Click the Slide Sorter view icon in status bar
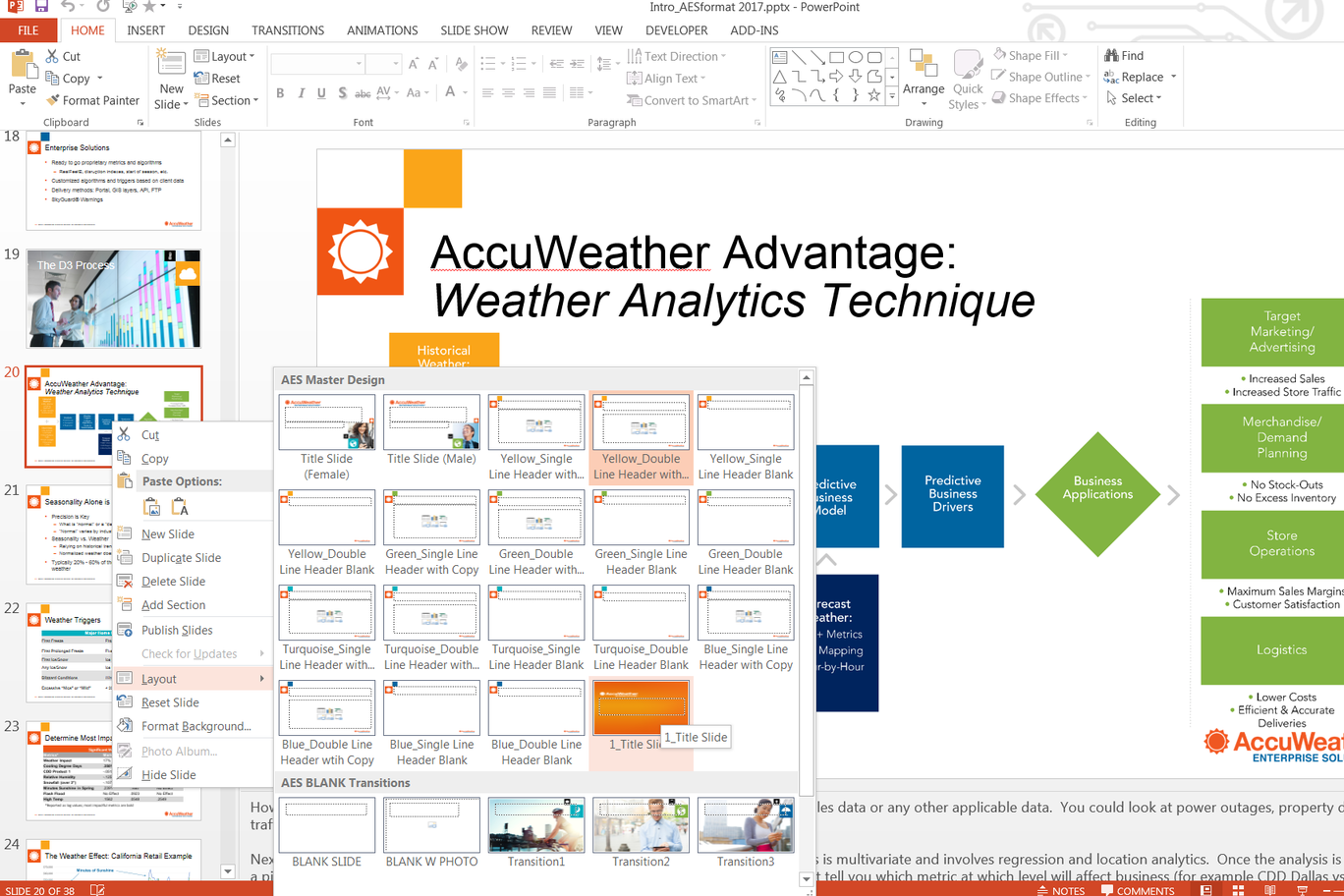Image resolution: width=1344 pixels, height=896 pixels. coord(1238,890)
